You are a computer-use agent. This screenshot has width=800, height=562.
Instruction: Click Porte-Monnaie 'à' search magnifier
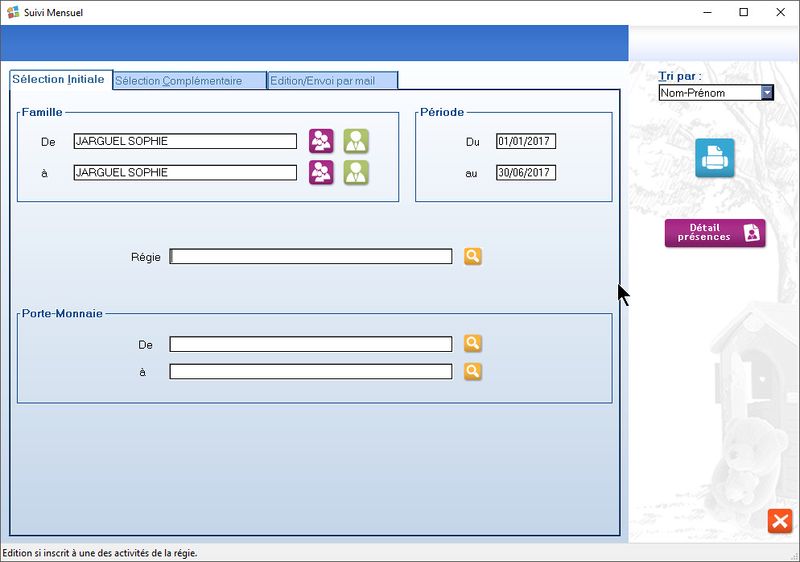(x=473, y=371)
